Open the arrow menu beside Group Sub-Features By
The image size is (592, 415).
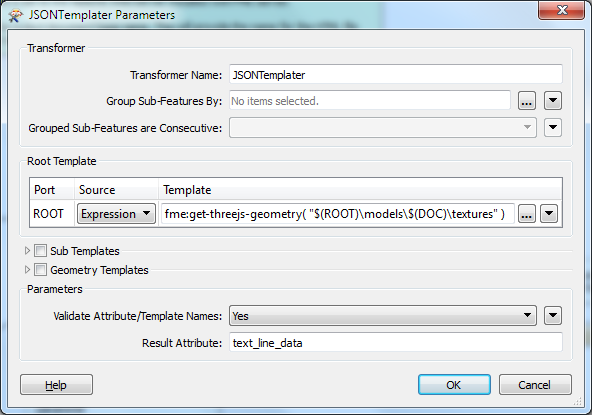553,101
